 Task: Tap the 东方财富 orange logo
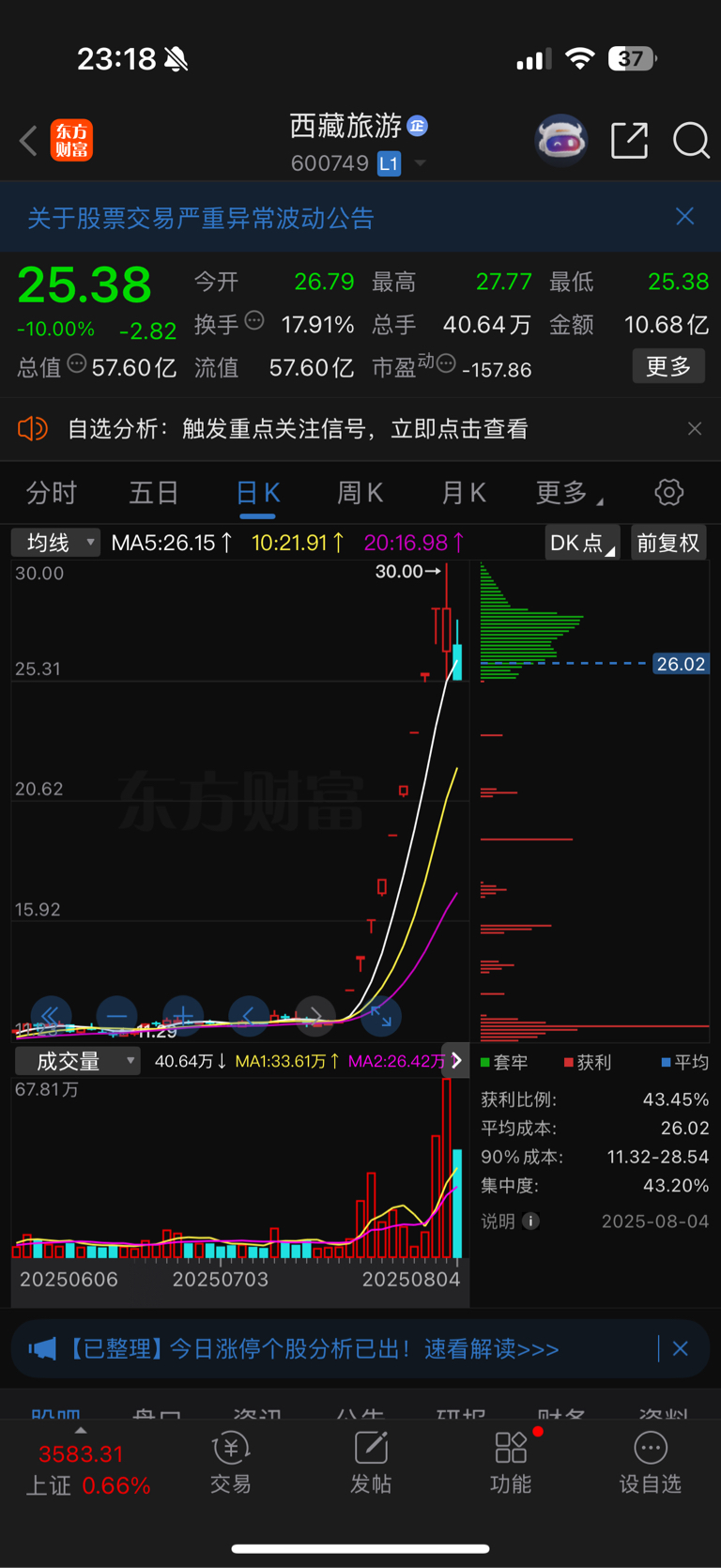click(x=71, y=141)
